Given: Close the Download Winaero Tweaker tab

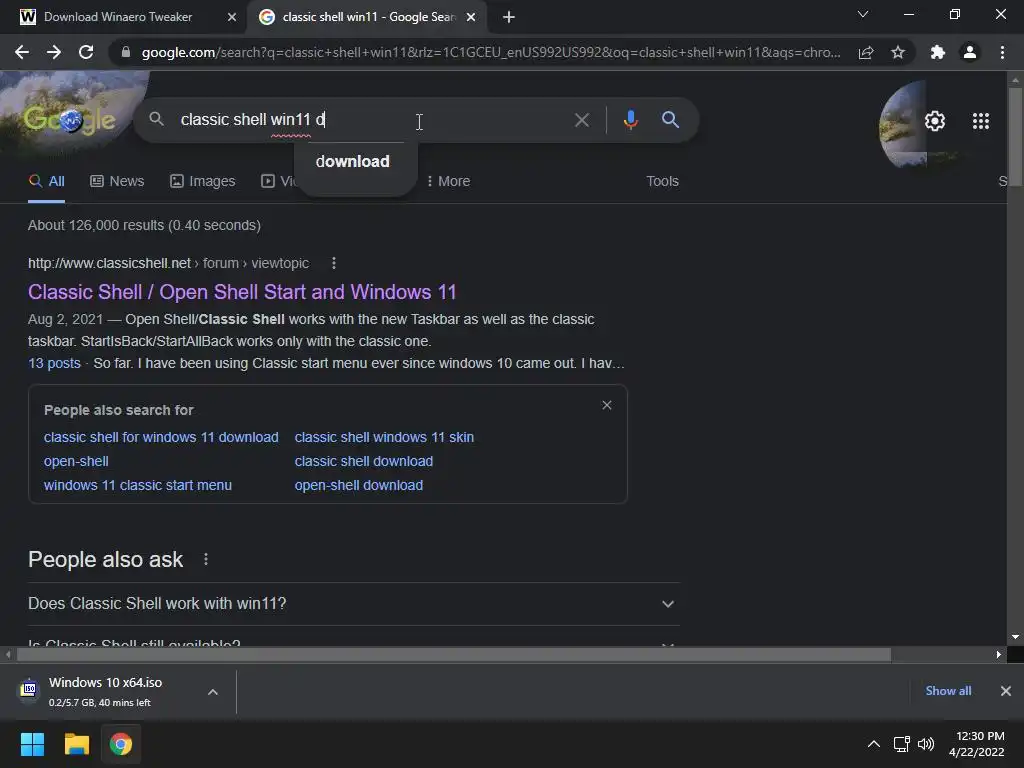Looking at the screenshot, I should pyautogui.click(x=232, y=17).
